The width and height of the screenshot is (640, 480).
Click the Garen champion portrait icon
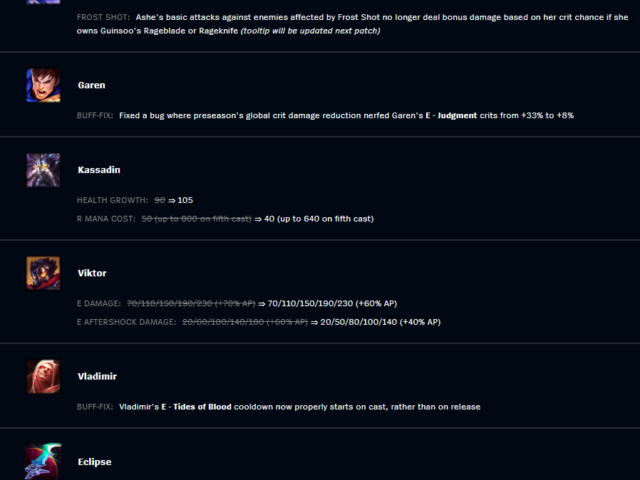coord(43,85)
